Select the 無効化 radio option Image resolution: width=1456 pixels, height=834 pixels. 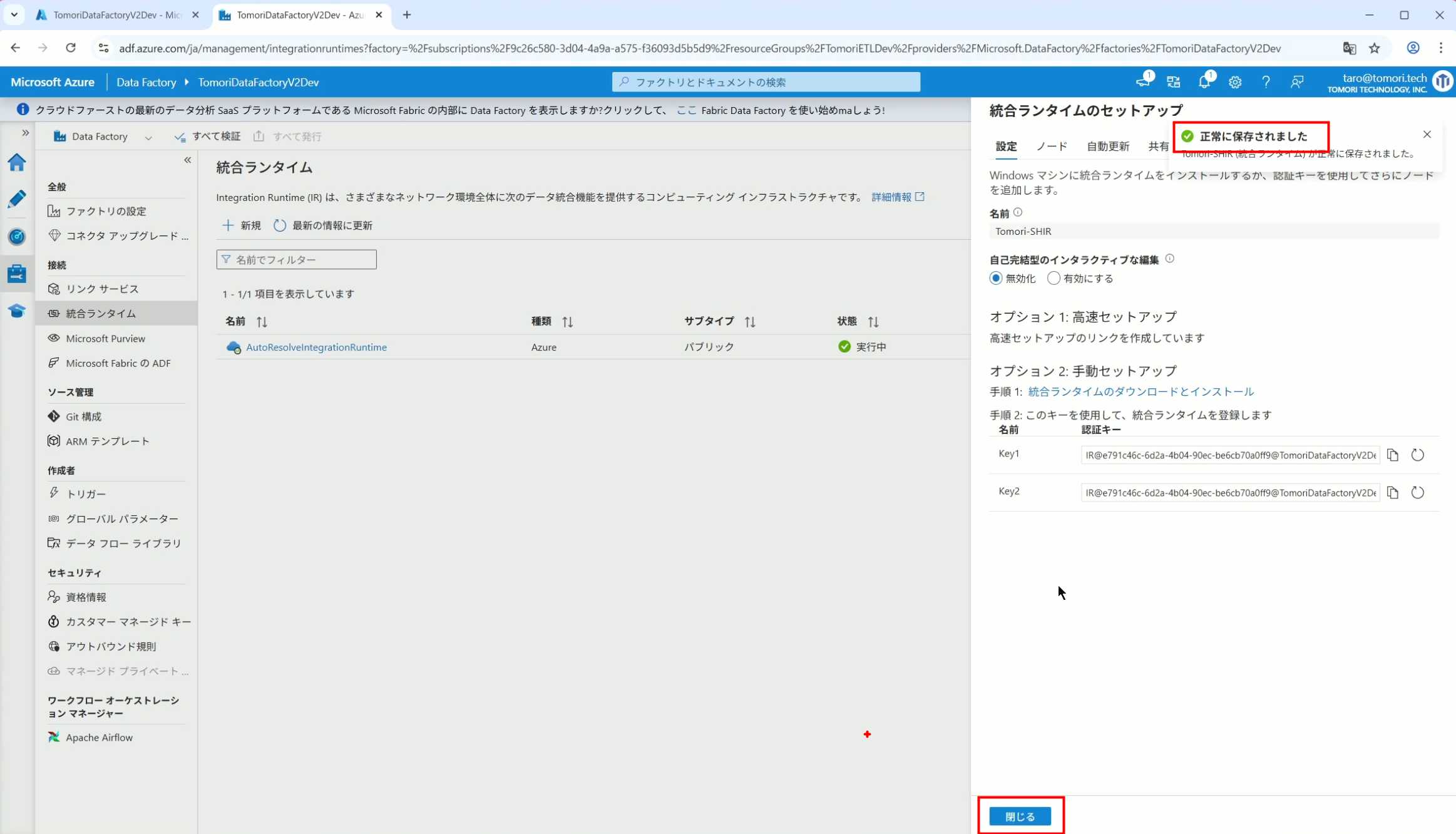click(x=995, y=278)
